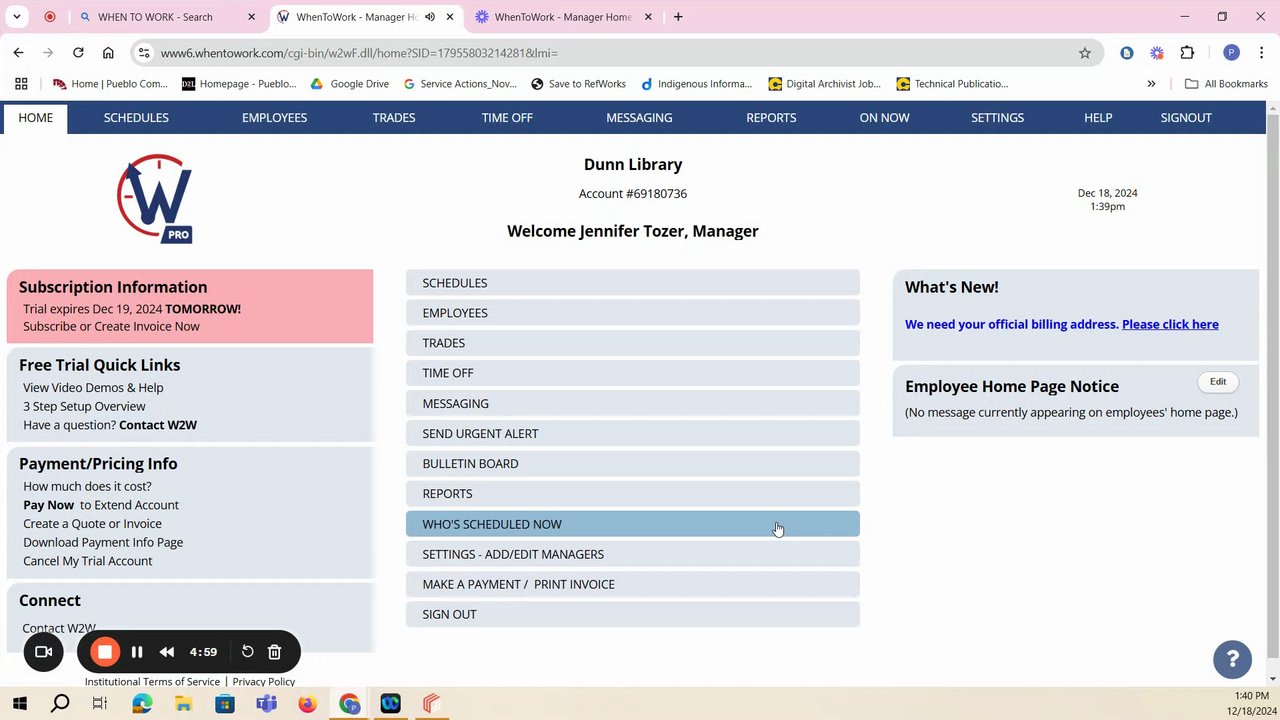The height and width of the screenshot is (720, 1280).
Task: Go back to the previous page
Action: pos(19,53)
